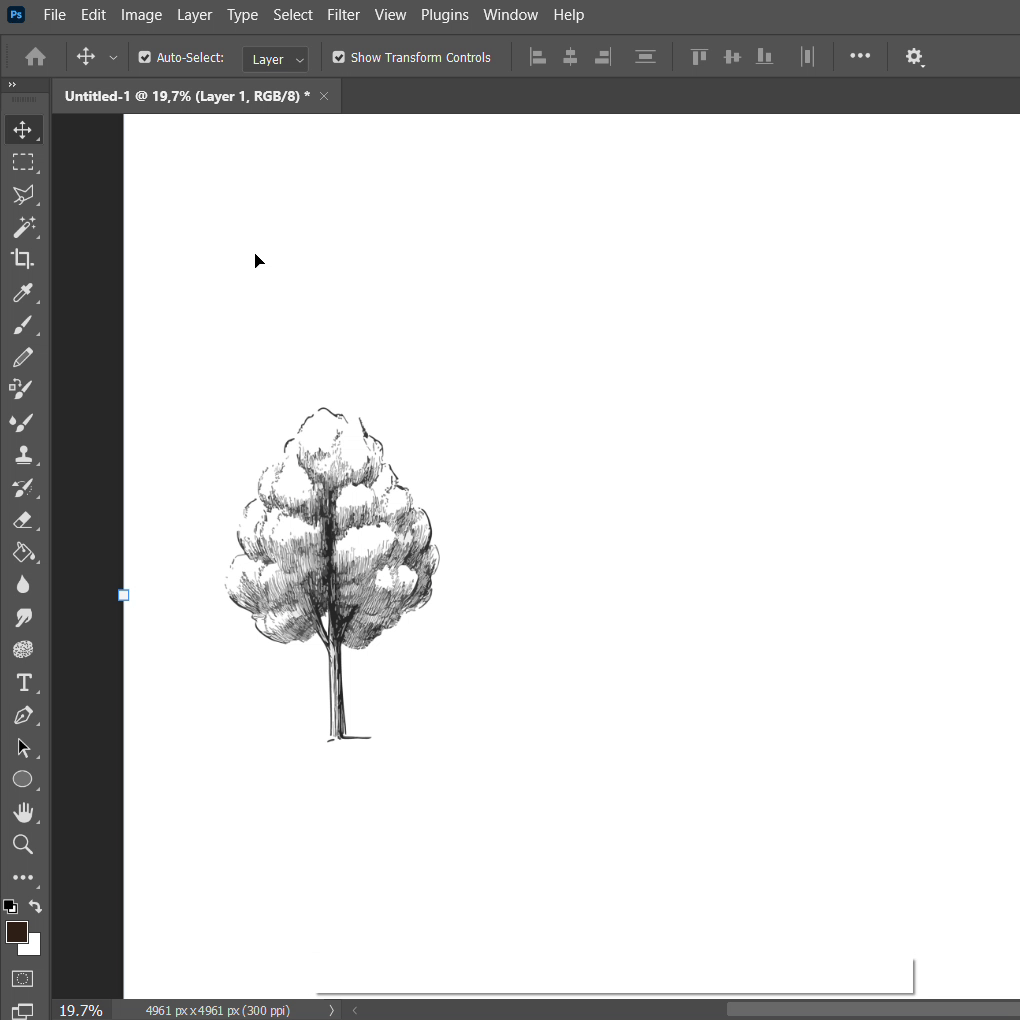The height and width of the screenshot is (1020, 1020).
Task: Select the Clone Stamp tool
Action: [22, 455]
